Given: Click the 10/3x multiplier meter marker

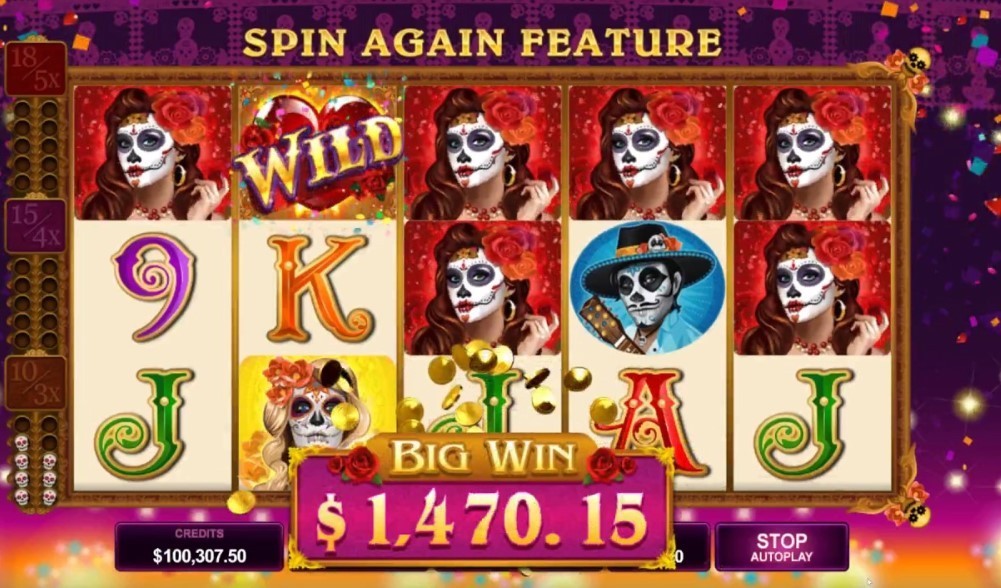Looking at the screenshot, I should (x=36, y=383).
